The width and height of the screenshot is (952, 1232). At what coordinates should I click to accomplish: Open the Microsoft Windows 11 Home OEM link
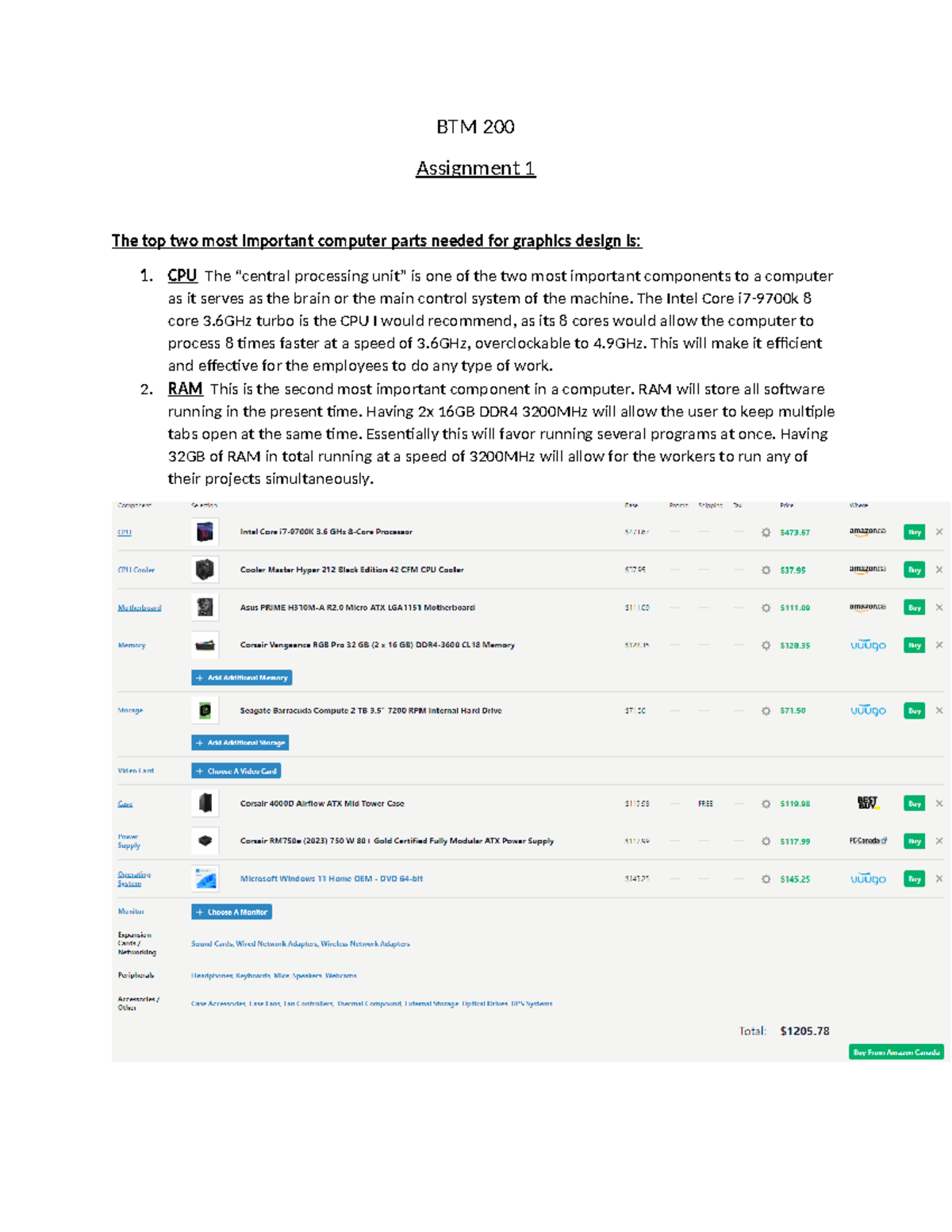click(331, 879)
